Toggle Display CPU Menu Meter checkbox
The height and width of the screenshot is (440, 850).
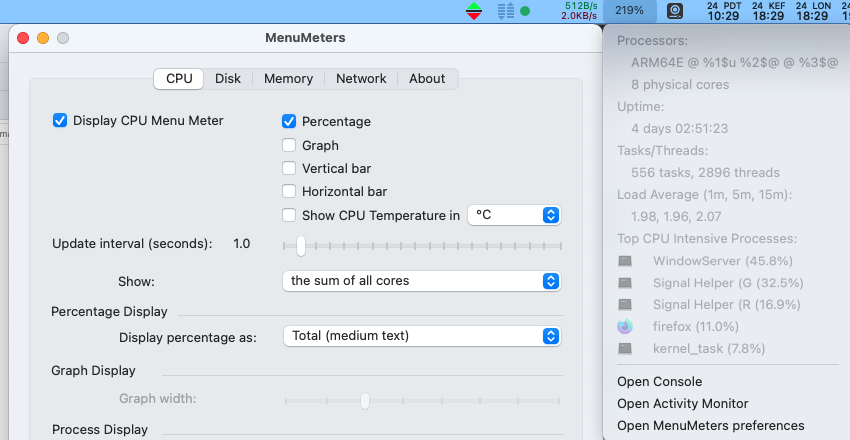tap(60, 120)
